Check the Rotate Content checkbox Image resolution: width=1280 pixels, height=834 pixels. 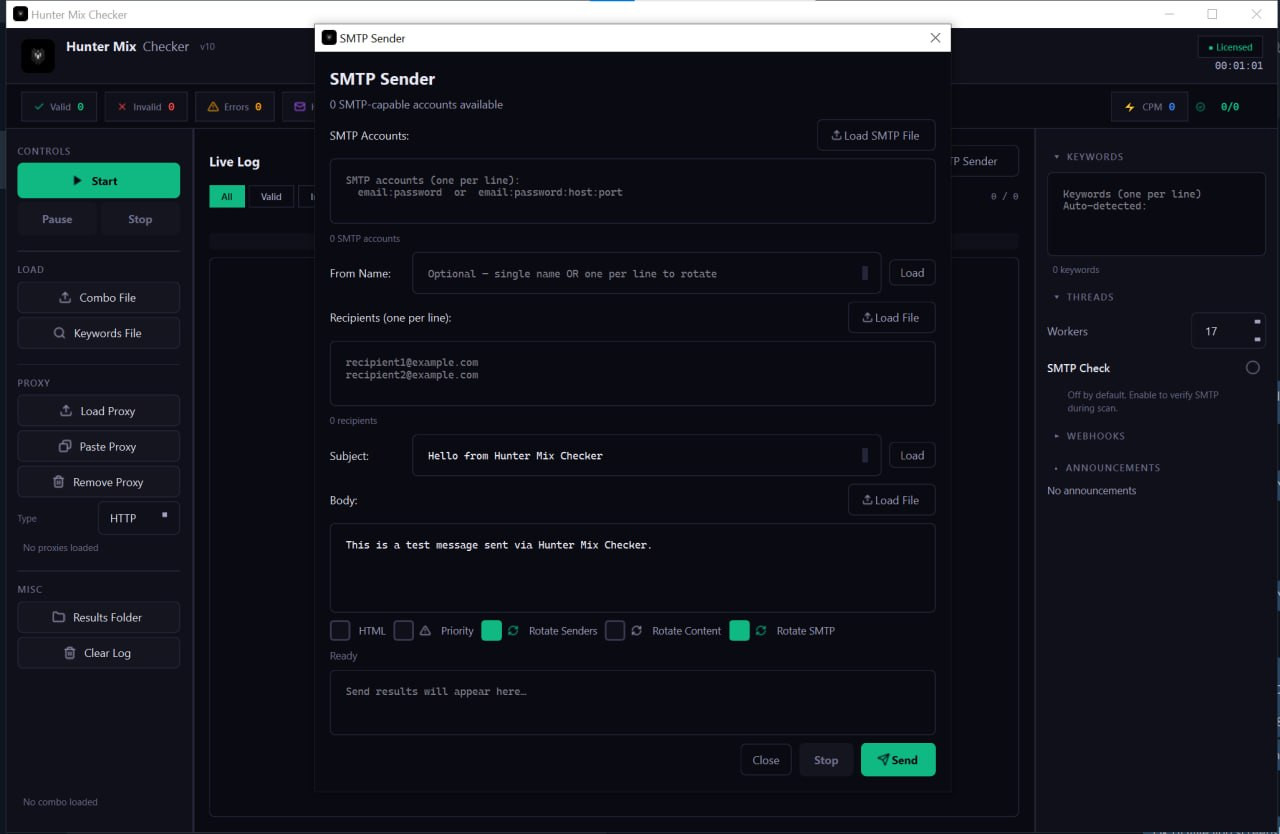coord(615,630)
